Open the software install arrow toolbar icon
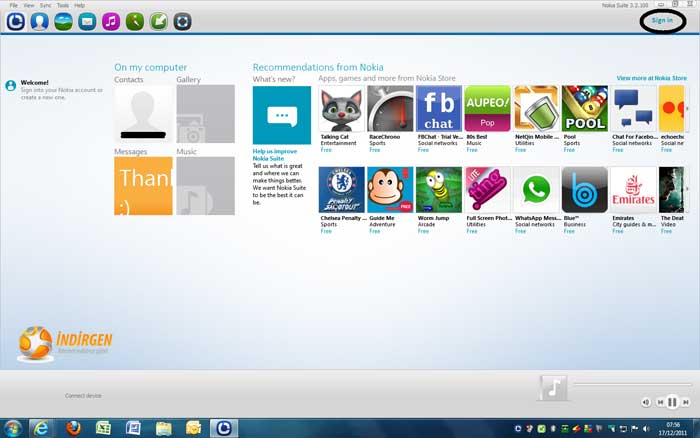 click(x=158, y=21)
